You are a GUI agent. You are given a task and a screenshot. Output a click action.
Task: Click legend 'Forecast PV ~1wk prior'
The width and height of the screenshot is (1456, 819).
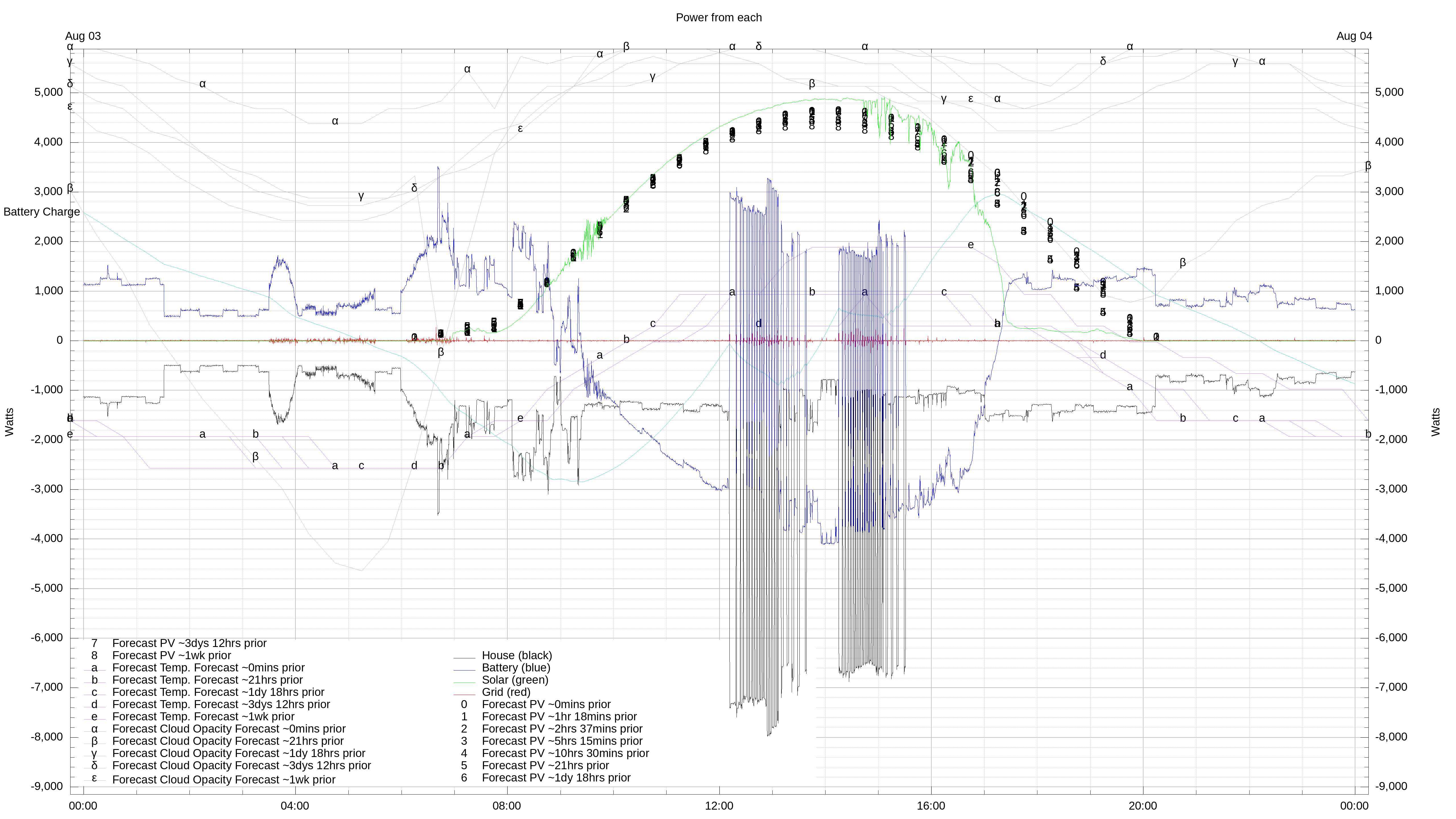171,656
